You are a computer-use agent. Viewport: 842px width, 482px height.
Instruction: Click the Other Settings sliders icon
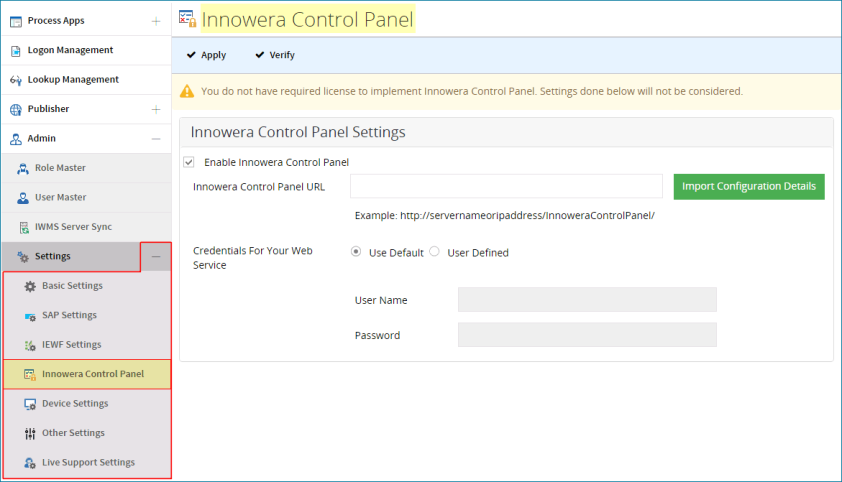(x=30, y=434)
